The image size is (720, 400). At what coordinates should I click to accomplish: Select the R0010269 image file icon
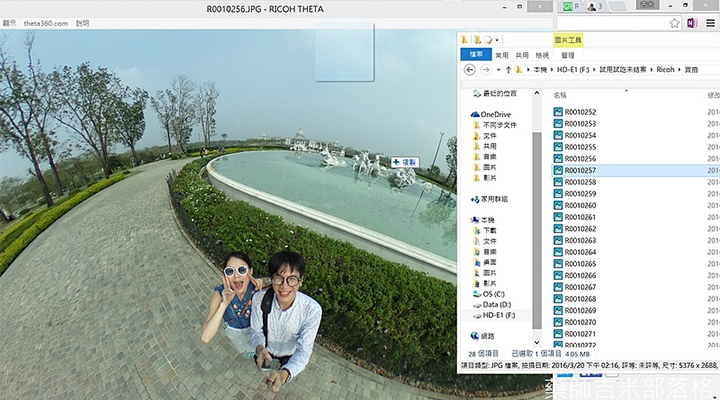558,310
